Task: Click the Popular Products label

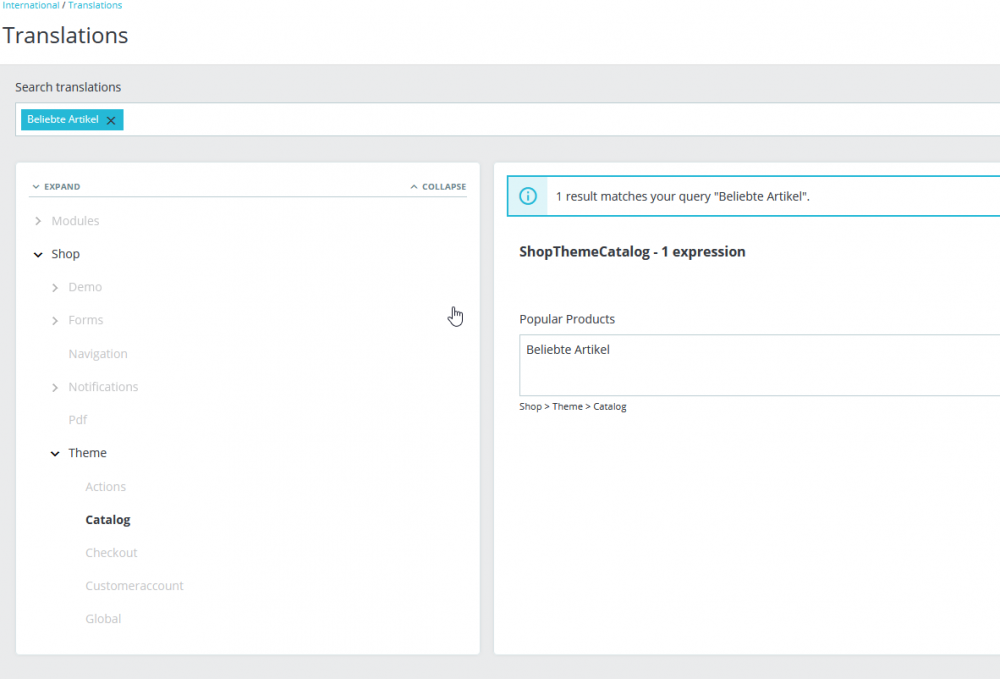Action: click(x=567, y=319)
